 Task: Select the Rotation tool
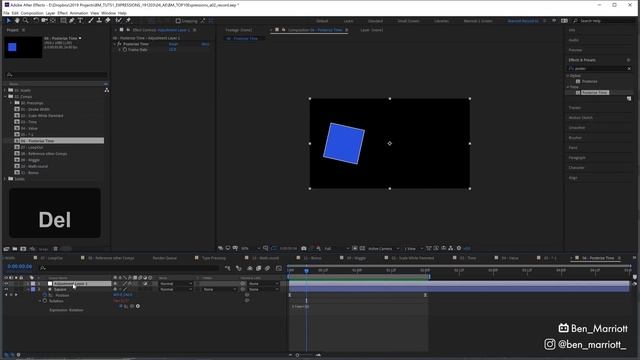[36, 20]
